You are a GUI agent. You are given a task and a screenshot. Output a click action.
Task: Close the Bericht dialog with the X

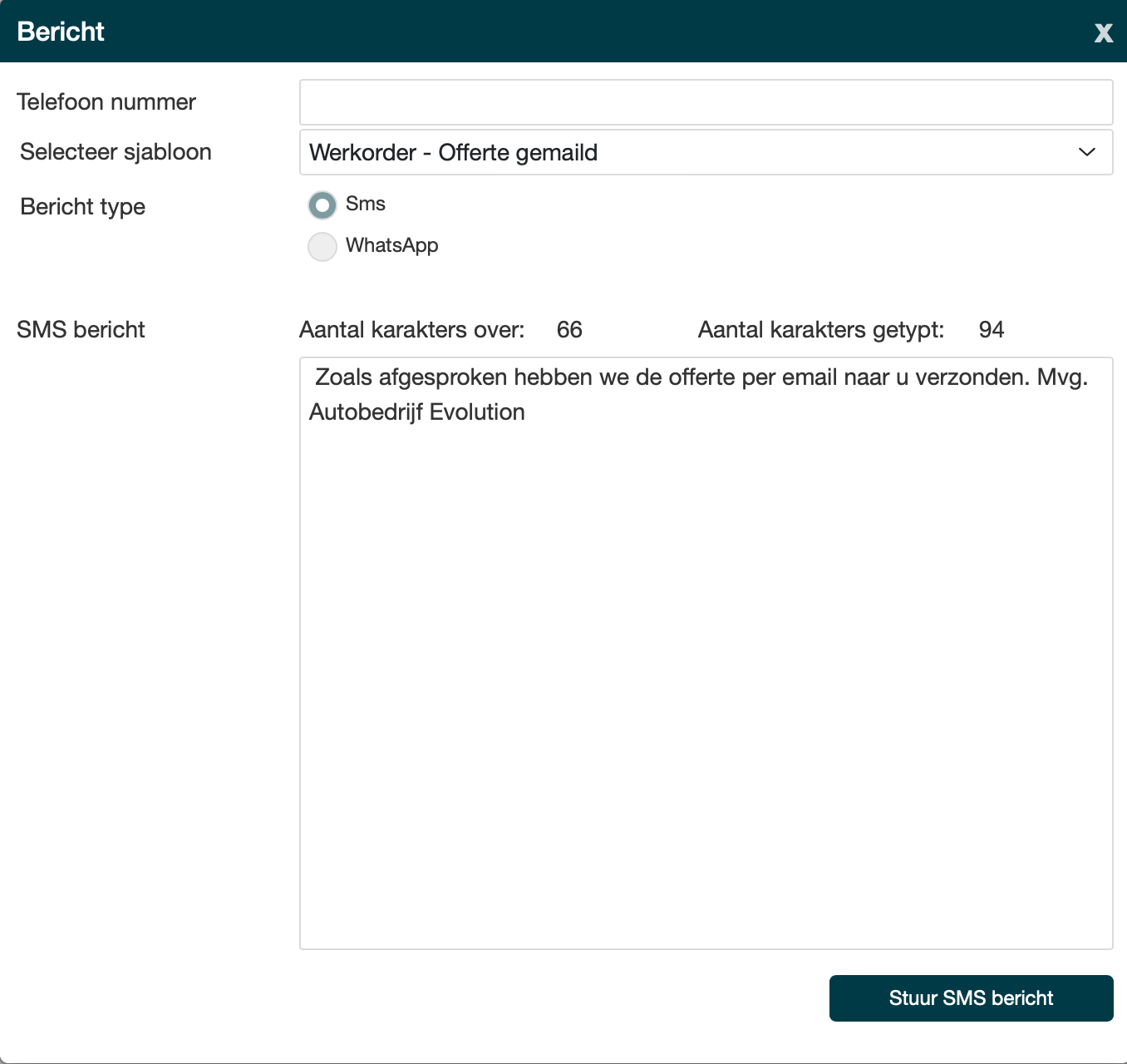click(x=1103, y=32)
